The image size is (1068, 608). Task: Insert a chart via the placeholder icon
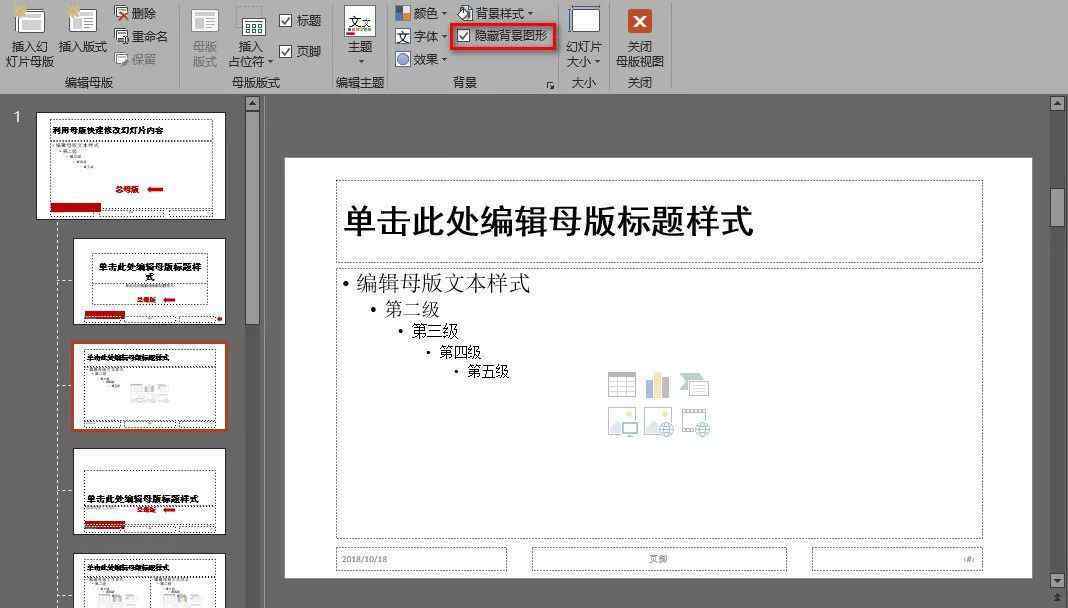[x=657, y=385]
